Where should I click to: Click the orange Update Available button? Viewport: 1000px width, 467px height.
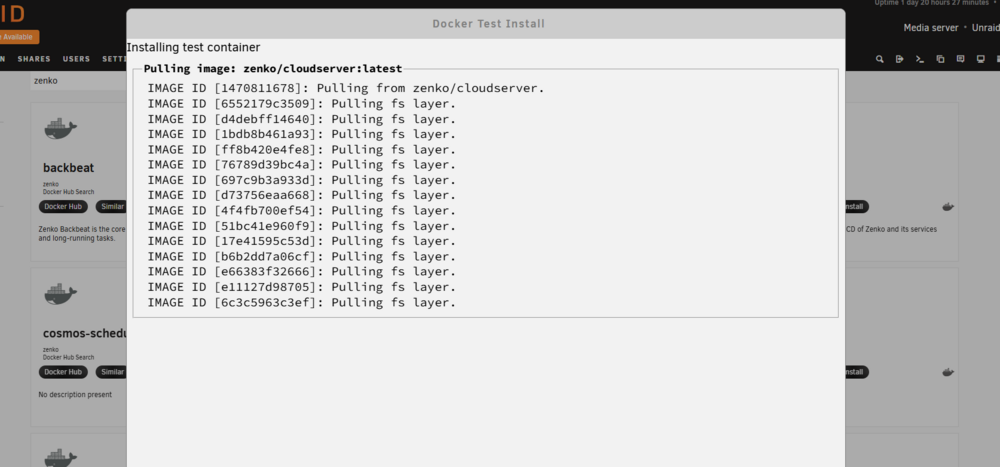coord(19,37)
